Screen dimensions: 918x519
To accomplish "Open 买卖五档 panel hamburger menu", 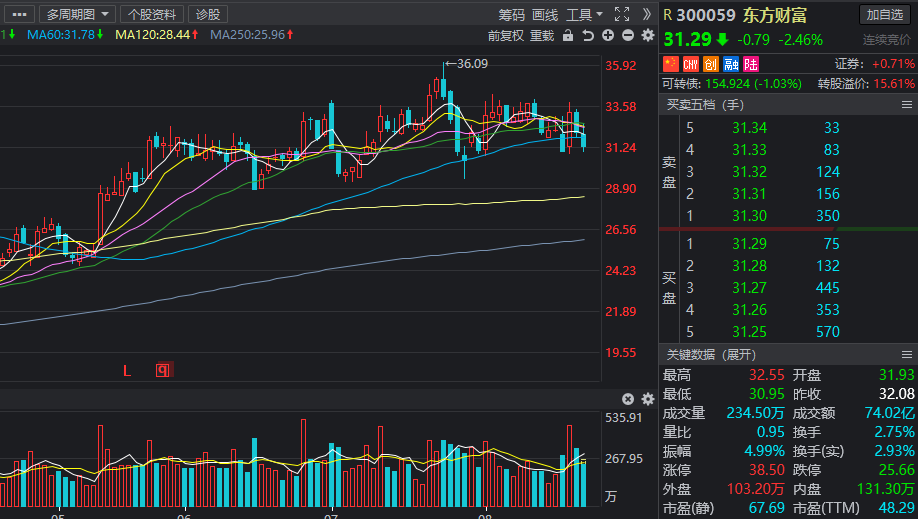I will click(x=906, y=105).
